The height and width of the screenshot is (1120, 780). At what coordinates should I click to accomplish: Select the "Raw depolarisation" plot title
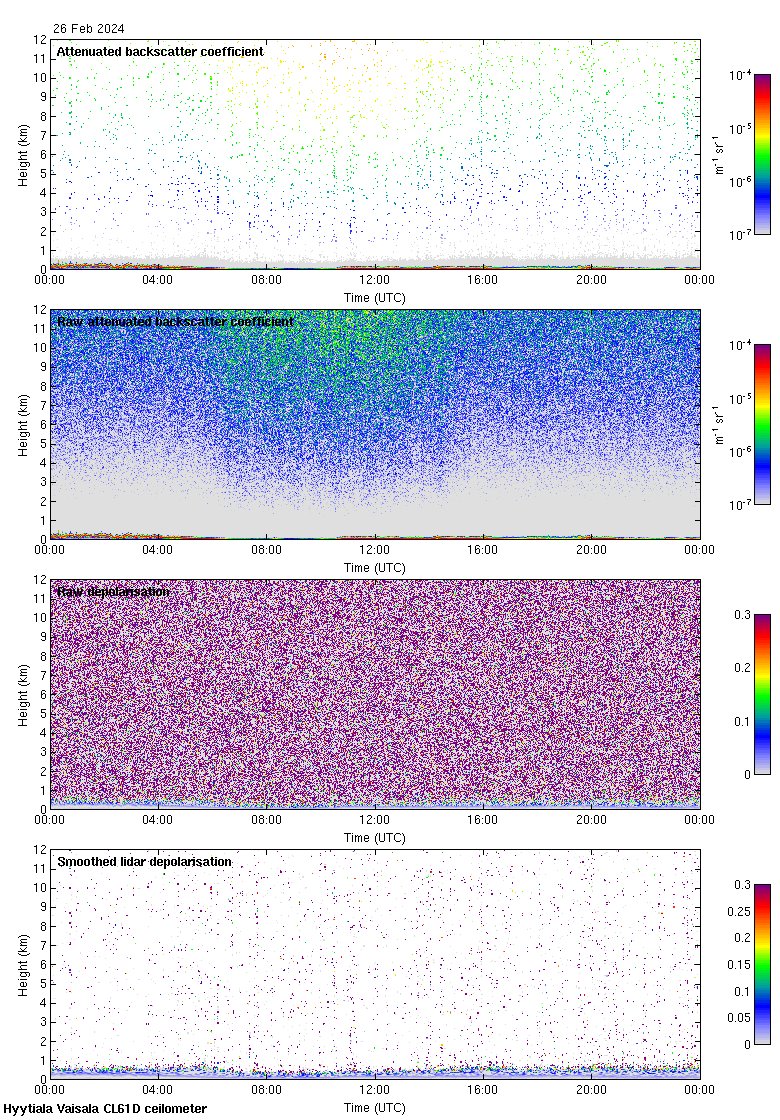click(x=113, y=592)
